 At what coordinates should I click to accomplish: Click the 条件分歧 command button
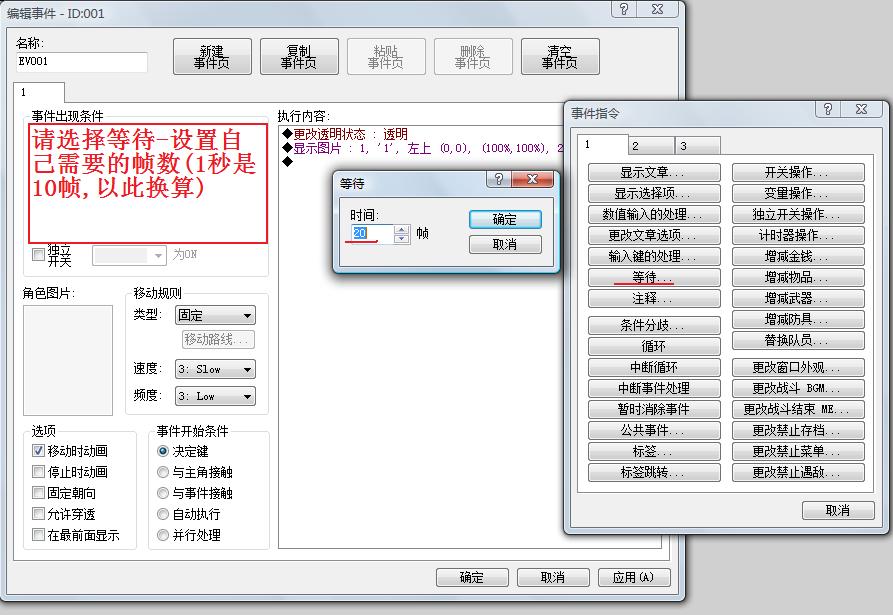(654, 326)
